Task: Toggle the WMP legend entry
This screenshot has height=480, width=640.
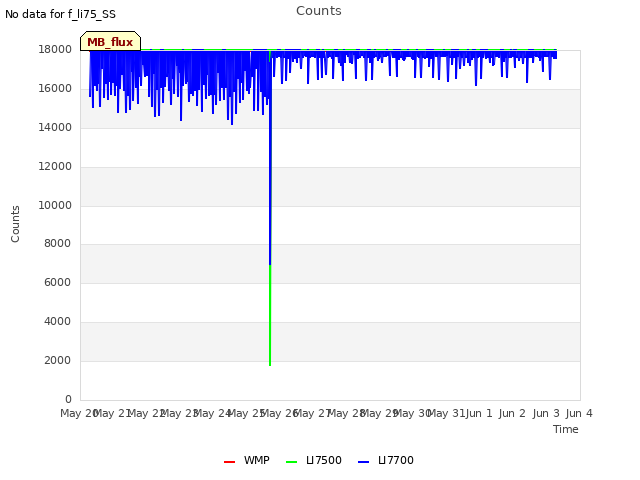Action: (x=247, y=460)
